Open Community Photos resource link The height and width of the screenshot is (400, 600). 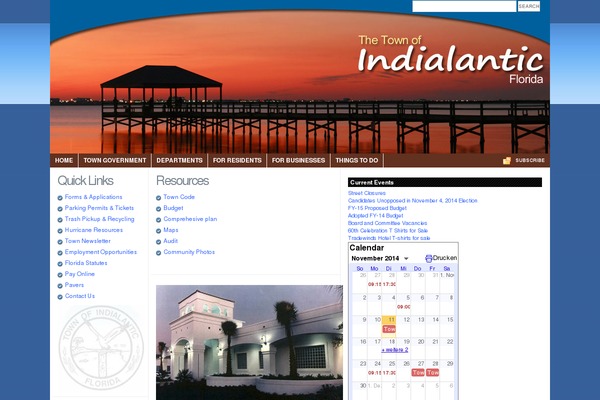point(189,252)
